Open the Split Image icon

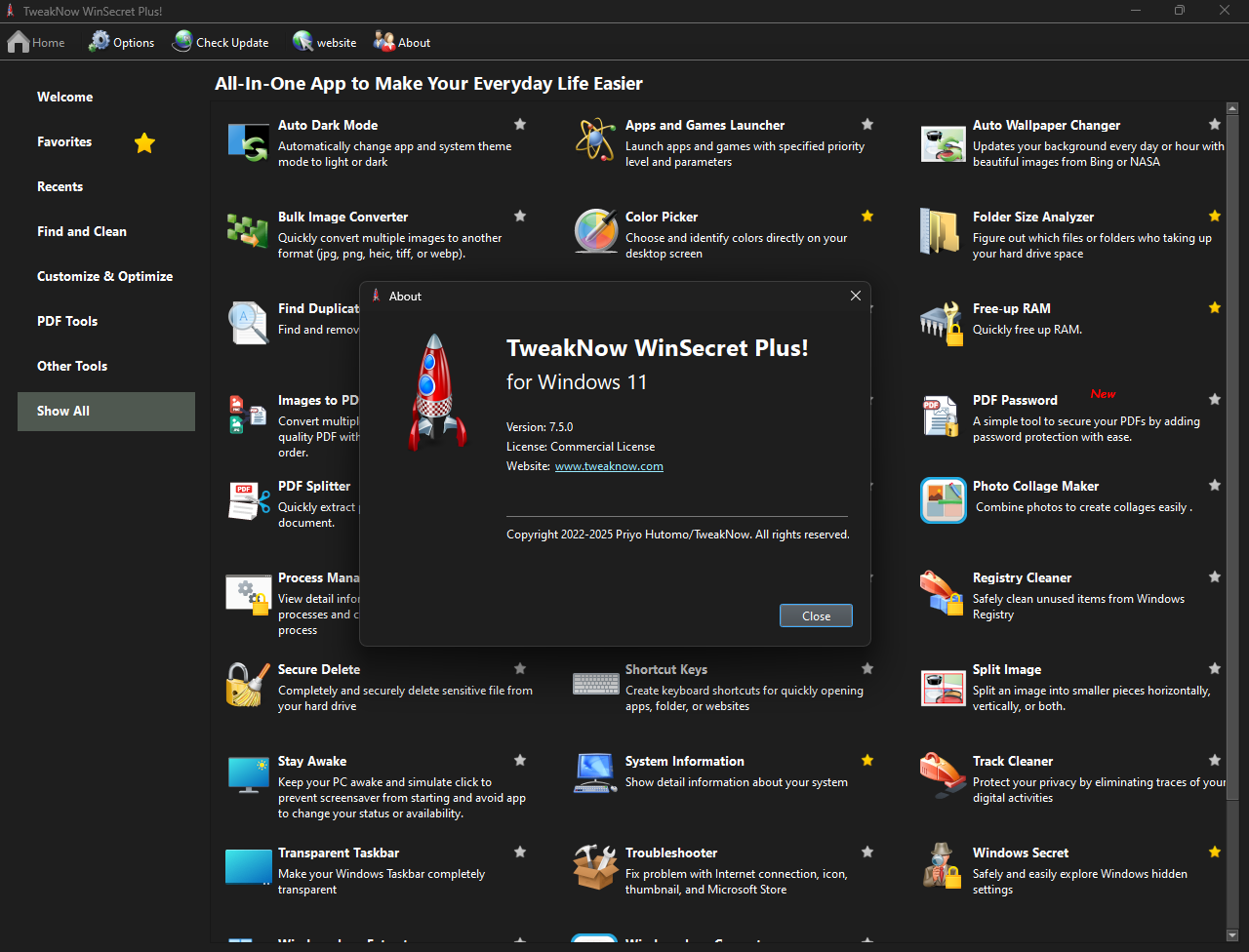(x=944, y=687)
